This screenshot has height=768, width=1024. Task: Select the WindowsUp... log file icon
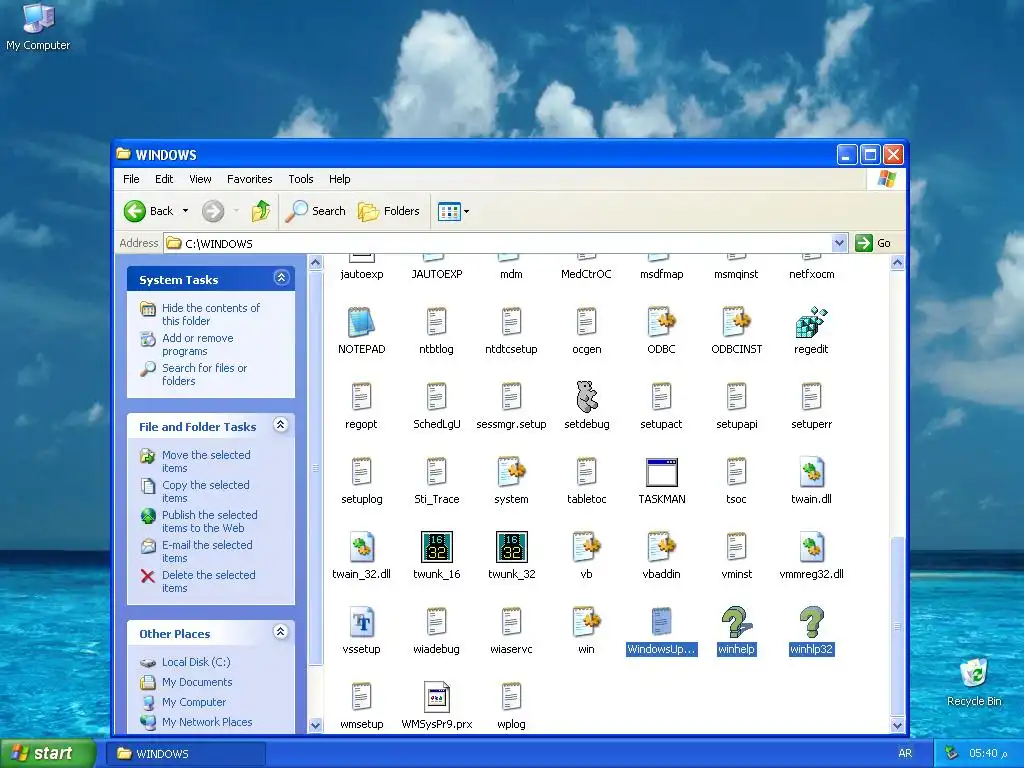point(662,622)
